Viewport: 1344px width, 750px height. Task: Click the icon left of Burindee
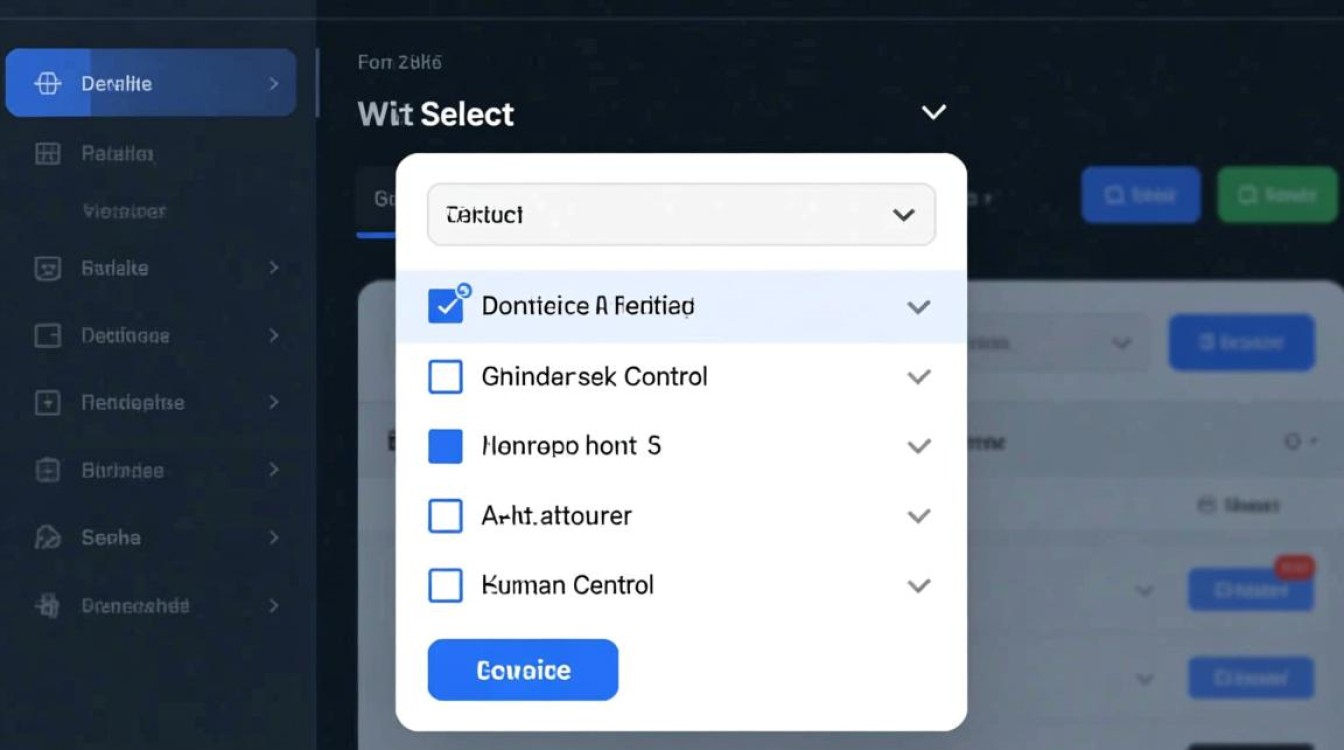(48, 470)
